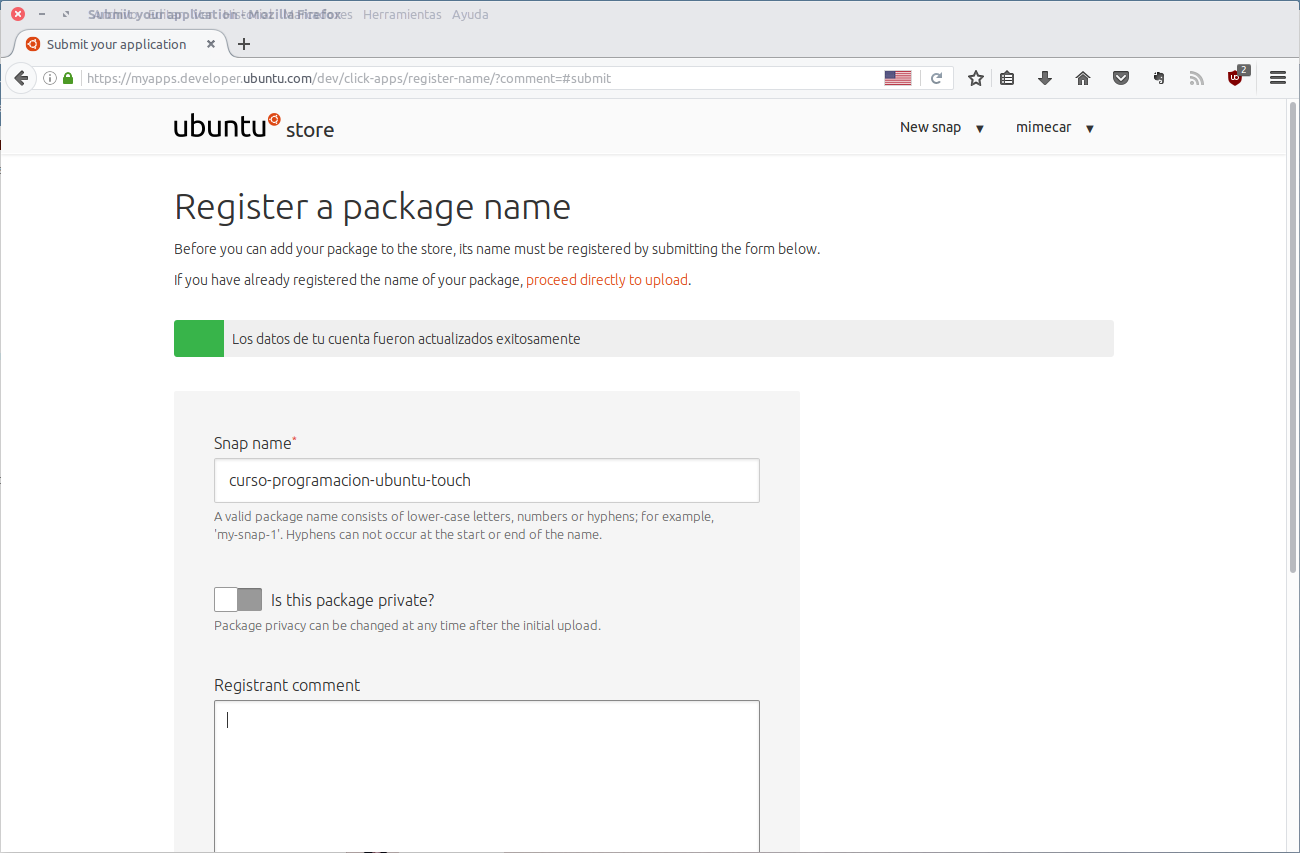Open the Firefox hamburger menu

click(x=1278, y=78)
